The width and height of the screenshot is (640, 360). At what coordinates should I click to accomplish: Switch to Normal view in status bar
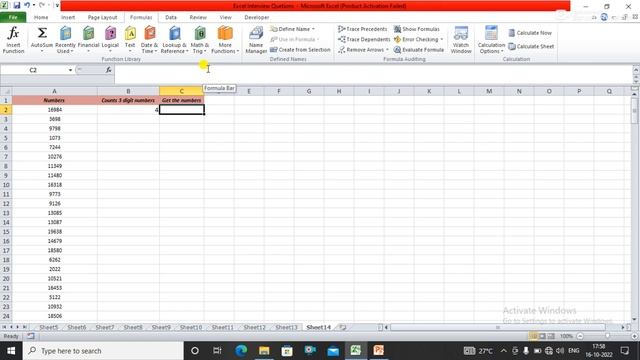point(533,336)
